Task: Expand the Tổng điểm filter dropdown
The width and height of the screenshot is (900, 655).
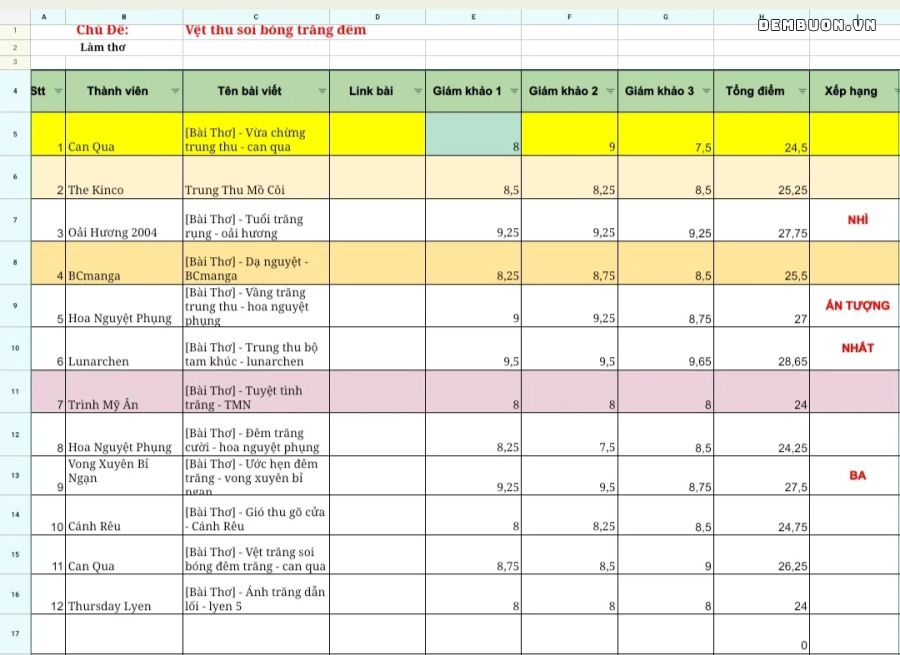Action: point(802,91)
